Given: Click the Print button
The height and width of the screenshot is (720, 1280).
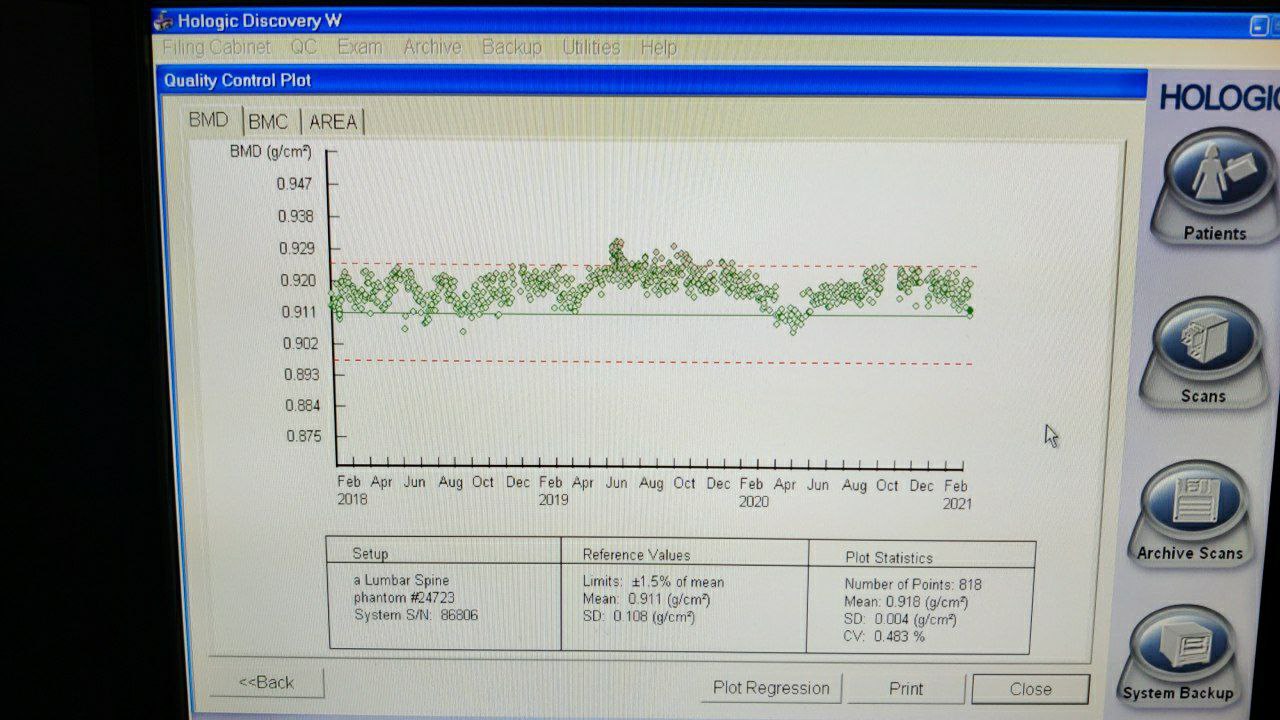Looking at the screenshot, I should pyautogui.click(x=906, y=689).
